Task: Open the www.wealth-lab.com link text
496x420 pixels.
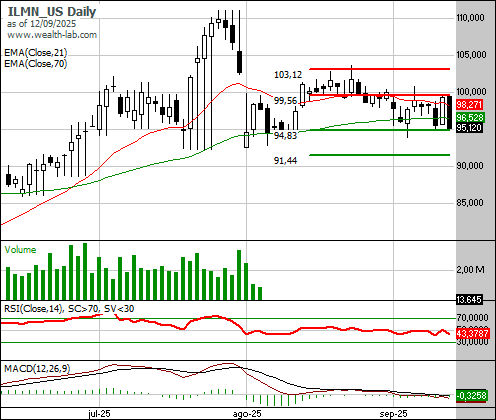Action: 52,35
